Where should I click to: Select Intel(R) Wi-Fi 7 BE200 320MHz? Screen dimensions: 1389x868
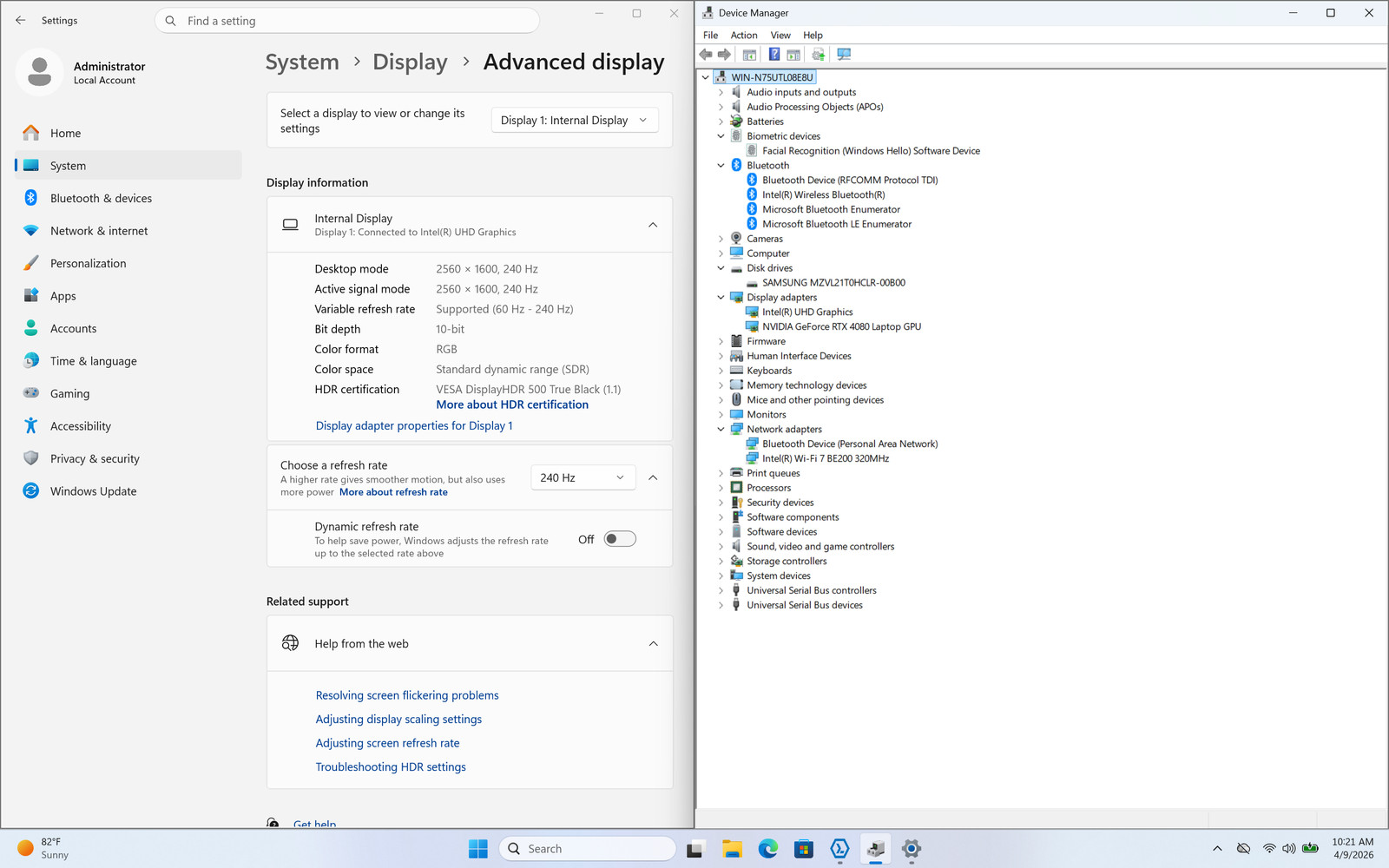826,459
